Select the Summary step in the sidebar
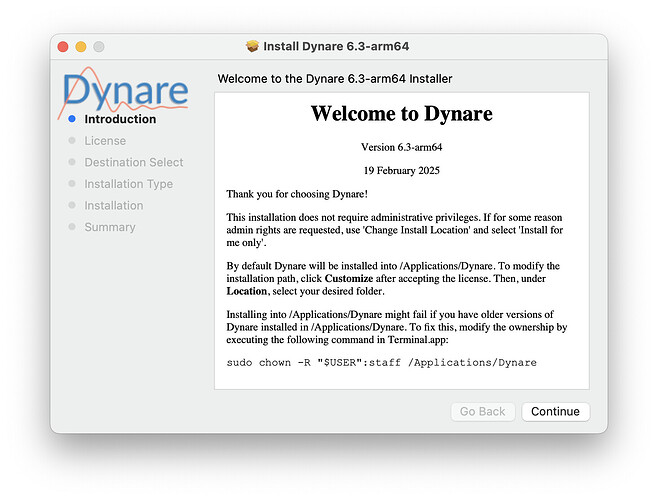Screen dimensions: 658x500 pos(110,227)
